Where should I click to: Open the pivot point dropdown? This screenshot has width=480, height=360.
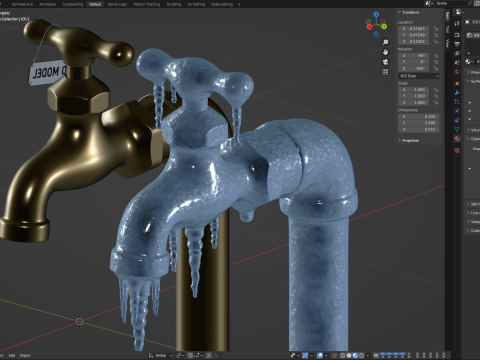[180, 355]
